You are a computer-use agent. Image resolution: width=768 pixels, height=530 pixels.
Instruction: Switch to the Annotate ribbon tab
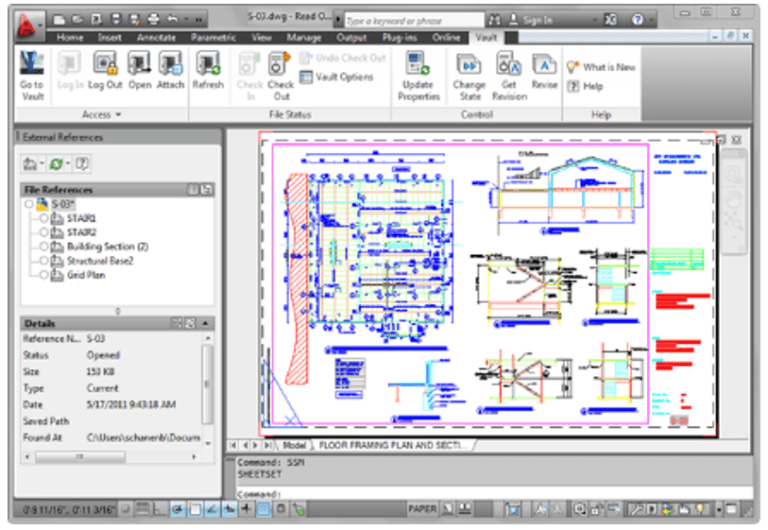(156, 38)
